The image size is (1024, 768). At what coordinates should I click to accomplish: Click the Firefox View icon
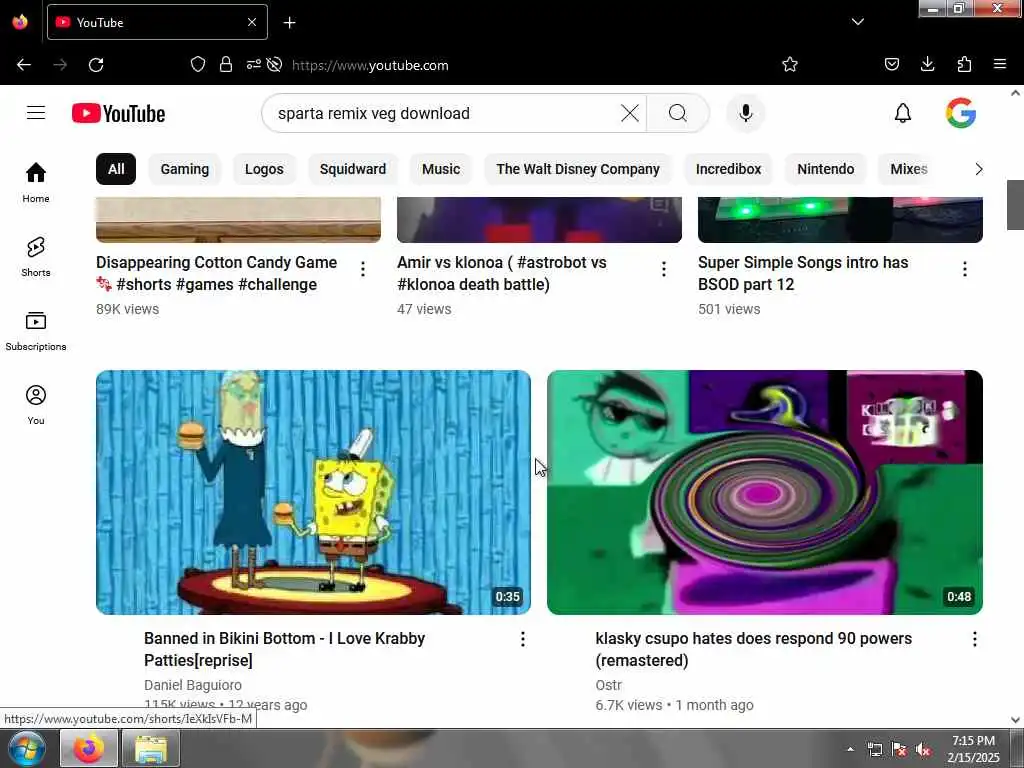20,22
